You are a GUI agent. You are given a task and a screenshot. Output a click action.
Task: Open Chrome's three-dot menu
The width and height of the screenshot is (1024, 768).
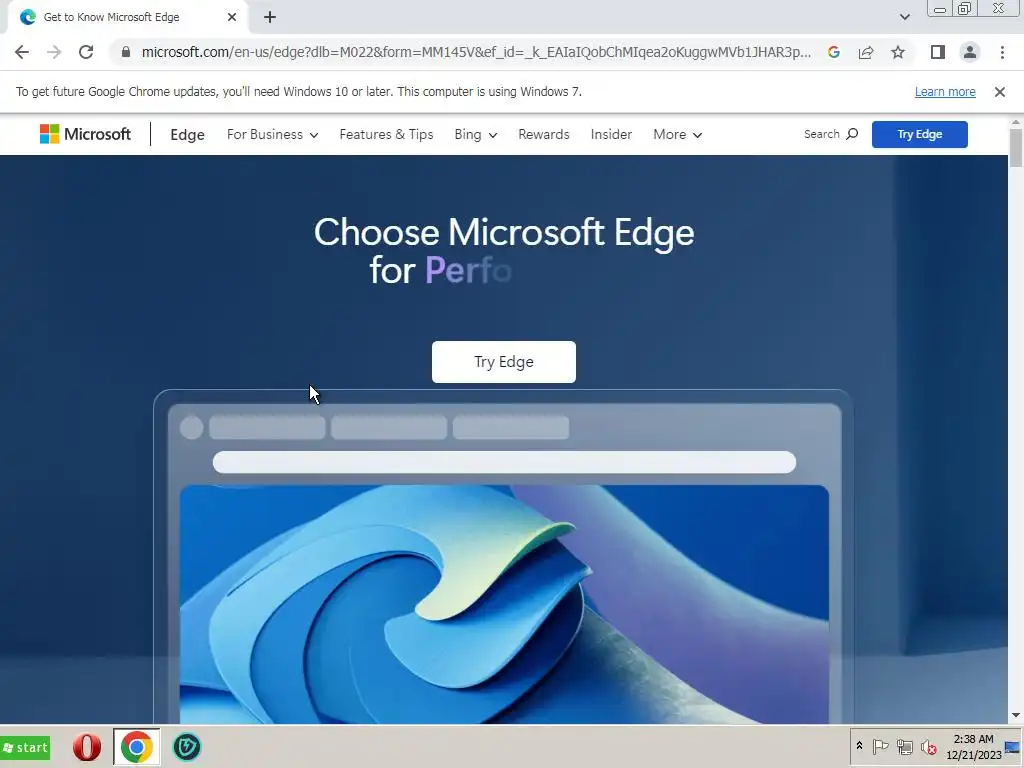1002,52
